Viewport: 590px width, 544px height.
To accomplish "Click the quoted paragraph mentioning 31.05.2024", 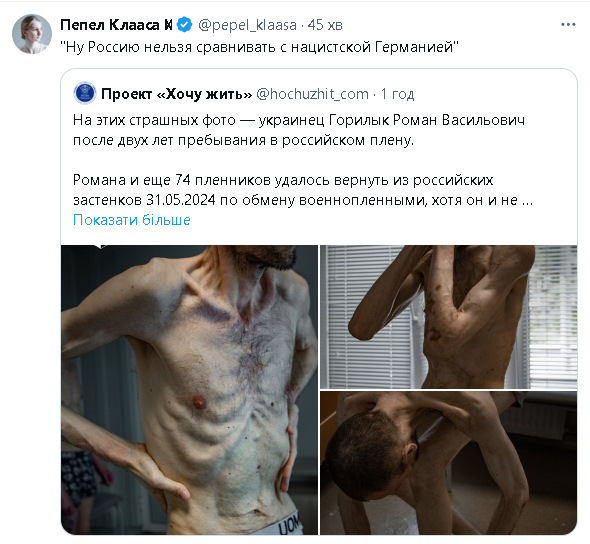I will [x=303, y=190].
